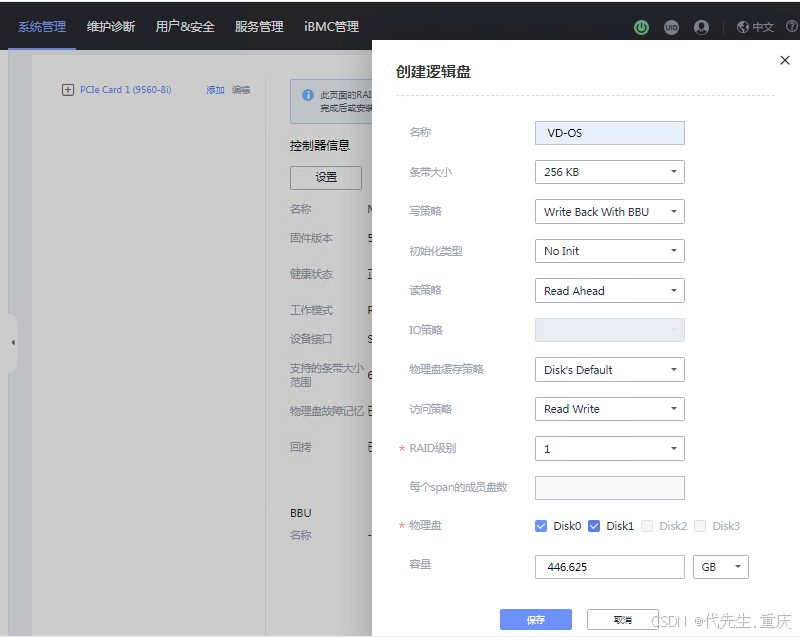
Task: Close the 创建逻辑盘 dialog with X
Action: 785,61
